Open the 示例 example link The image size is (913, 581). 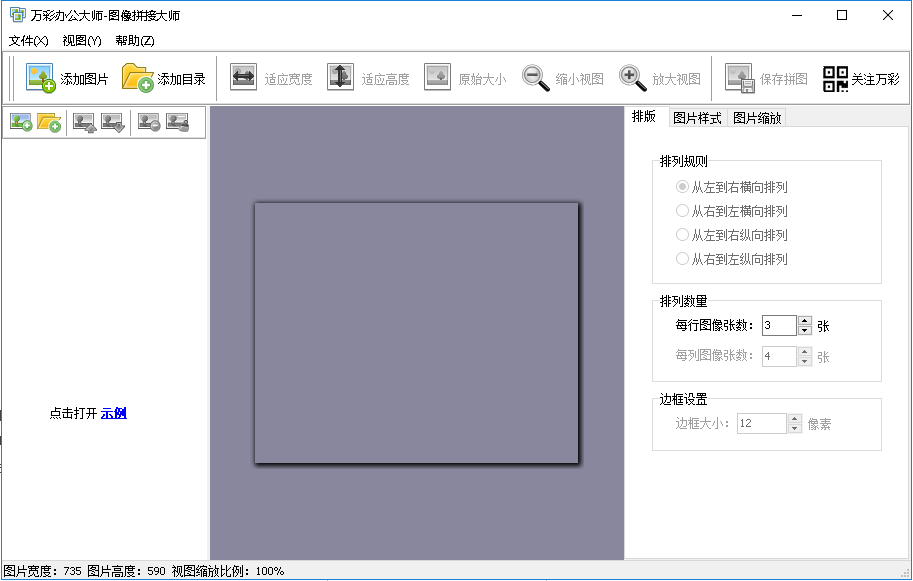click(112, 413)
